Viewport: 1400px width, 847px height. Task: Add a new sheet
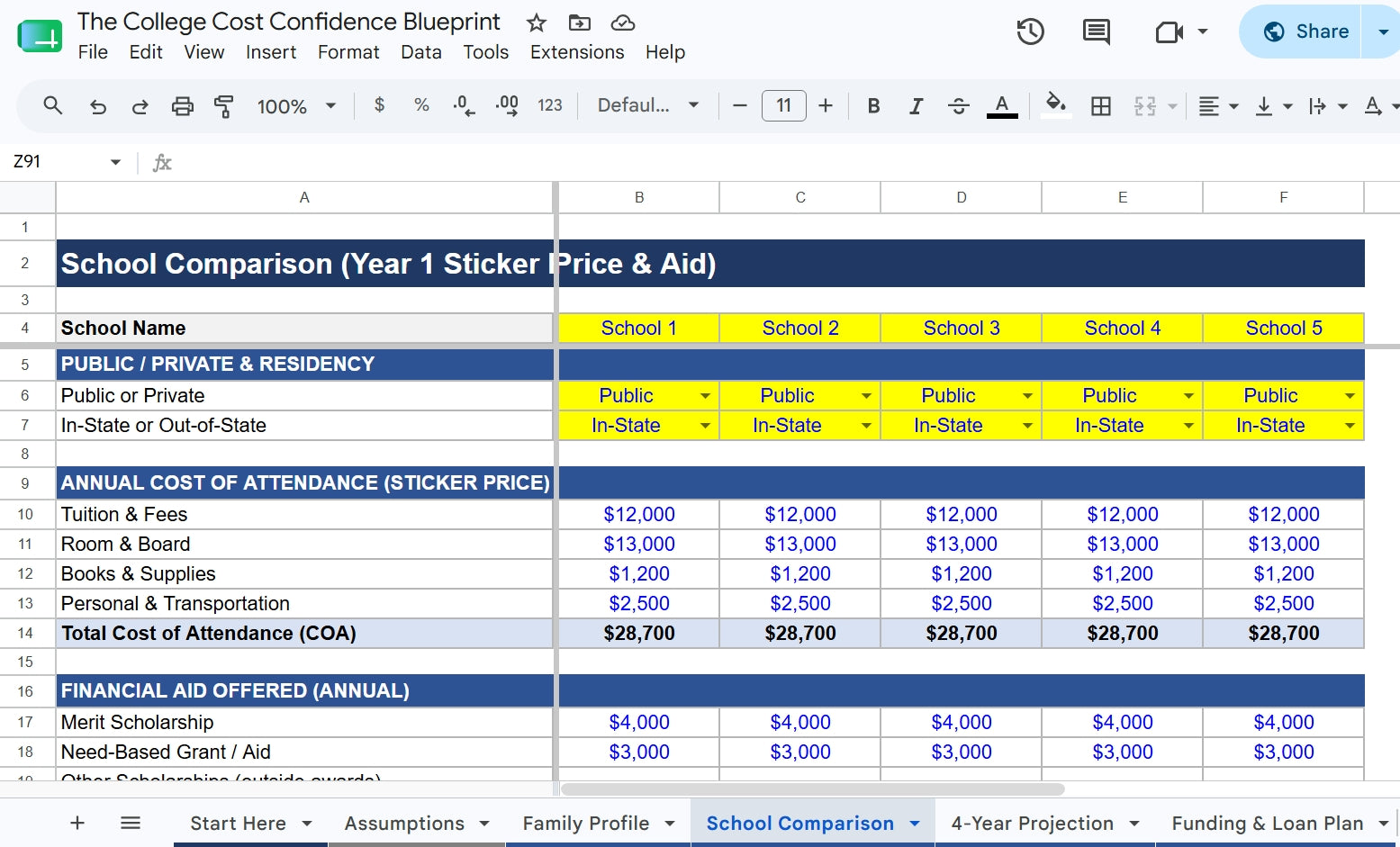point(77,823)
